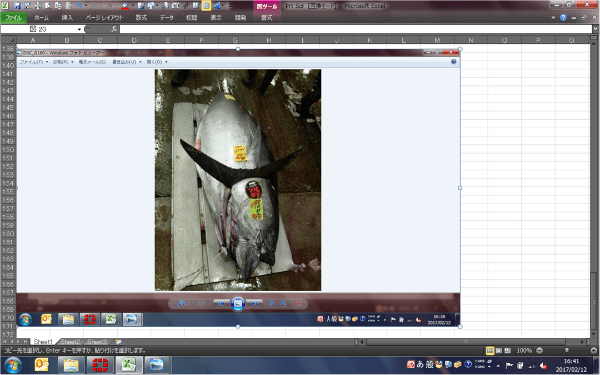Select the Sheet2 worksheet tab
600x375 pixels.
70,342
